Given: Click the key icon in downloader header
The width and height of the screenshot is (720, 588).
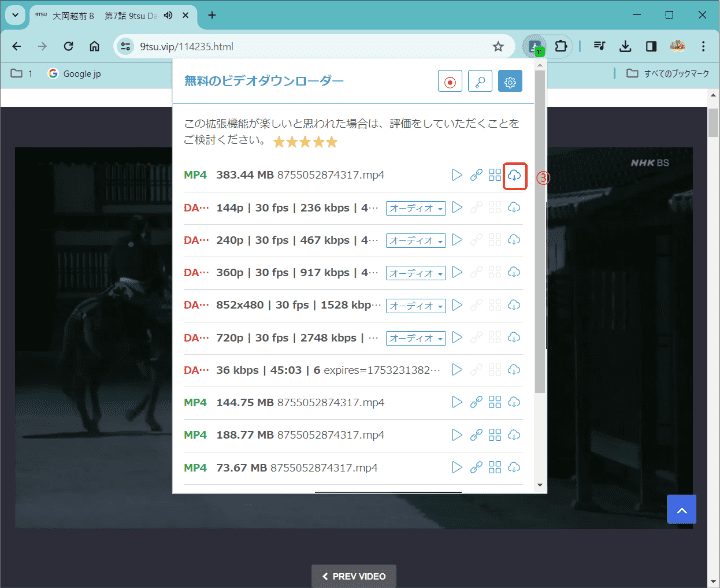Looking at the screenshot, I should click(480, 83).
